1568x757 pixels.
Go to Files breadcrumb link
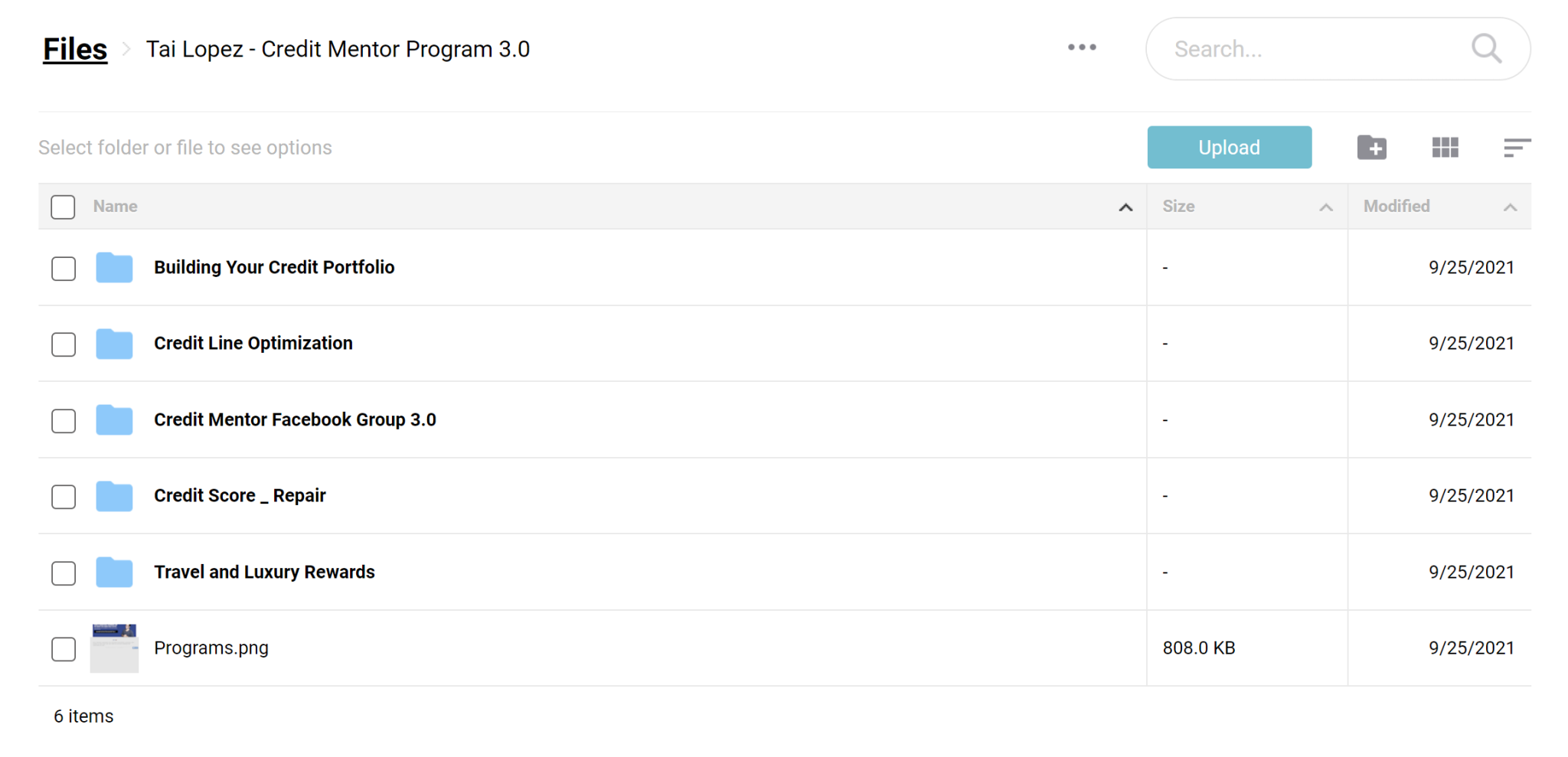[x=75, y=49]
